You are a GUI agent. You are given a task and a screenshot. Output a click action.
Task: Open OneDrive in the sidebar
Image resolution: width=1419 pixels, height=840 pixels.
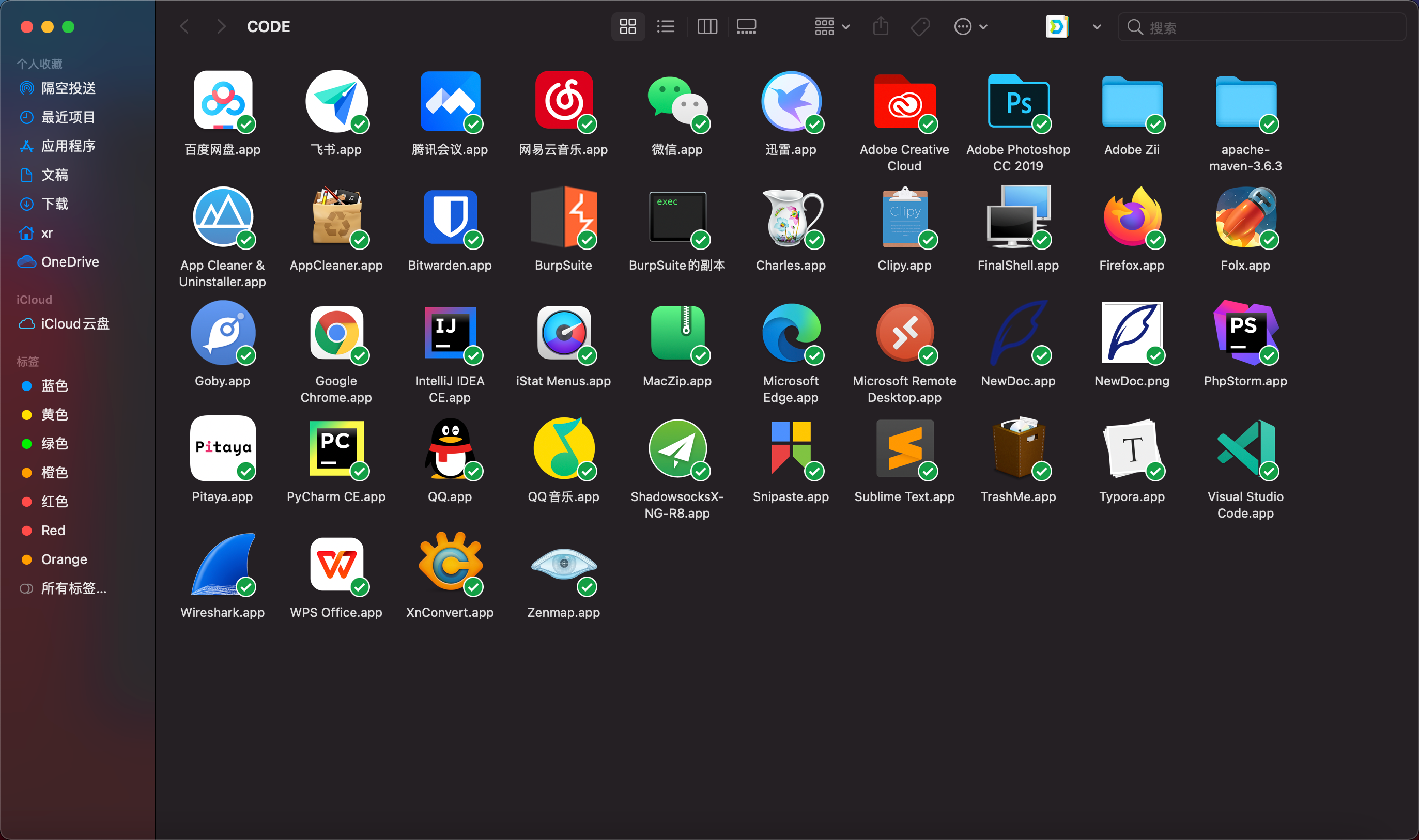70,261
